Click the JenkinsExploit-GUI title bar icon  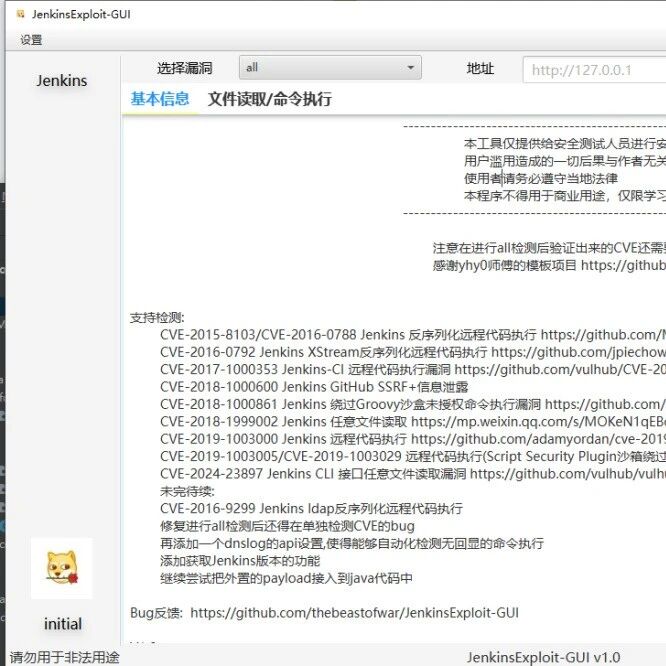point(20,14)
